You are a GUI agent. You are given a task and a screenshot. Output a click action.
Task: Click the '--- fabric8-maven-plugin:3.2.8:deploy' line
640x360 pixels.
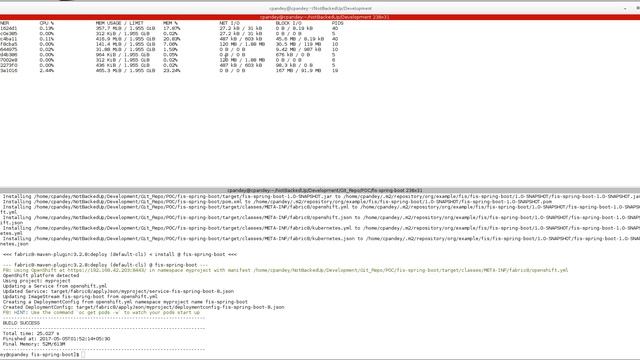(x=105, y=265)
